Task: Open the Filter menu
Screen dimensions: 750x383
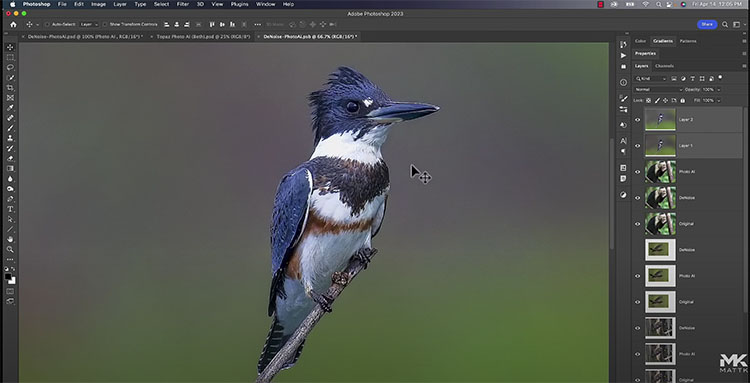Action: 183,4
